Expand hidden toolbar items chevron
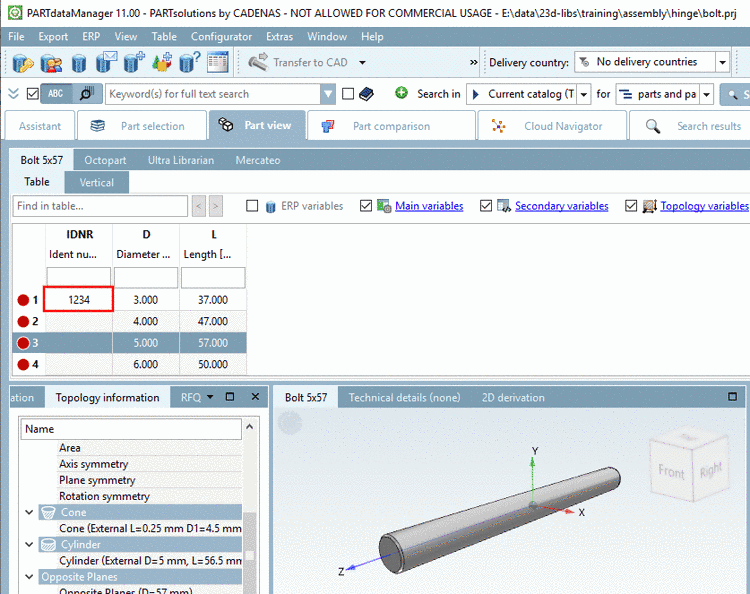The height and width of the screenshot is (594, 750). point(473,63)
